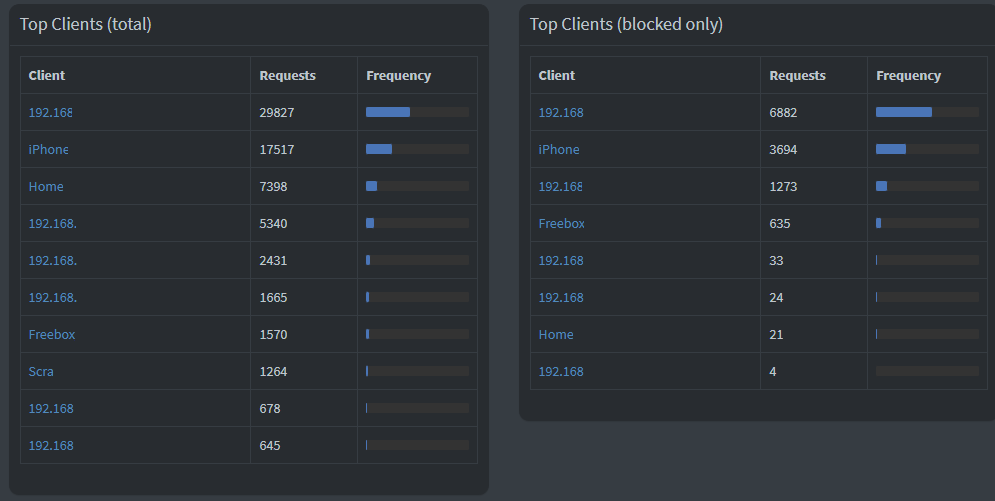This screenshot has width=995, height=501.
Task: Select the 192.168 client with 678 requests
Action: point(51,408)
